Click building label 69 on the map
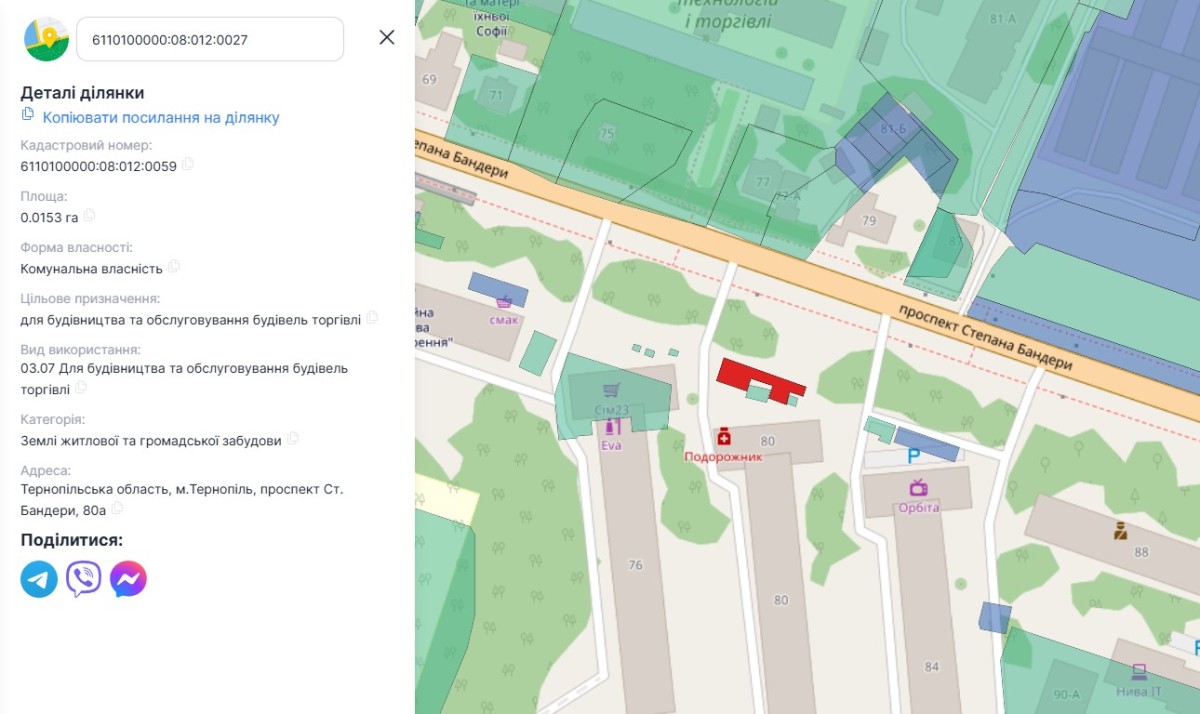The height and width of the screenshot is (714, 1200). (x=430, y=79)
